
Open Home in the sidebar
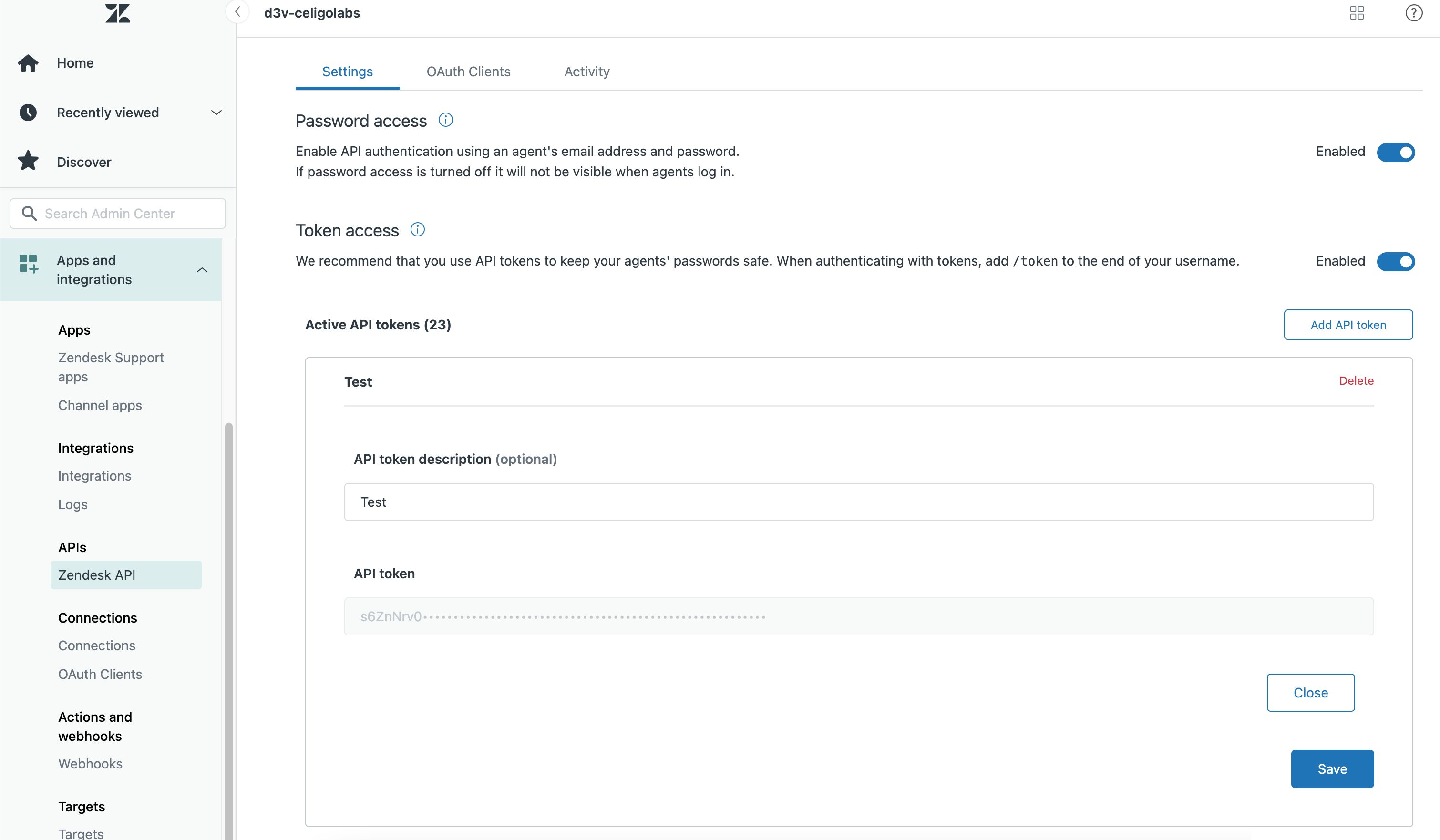75,63
